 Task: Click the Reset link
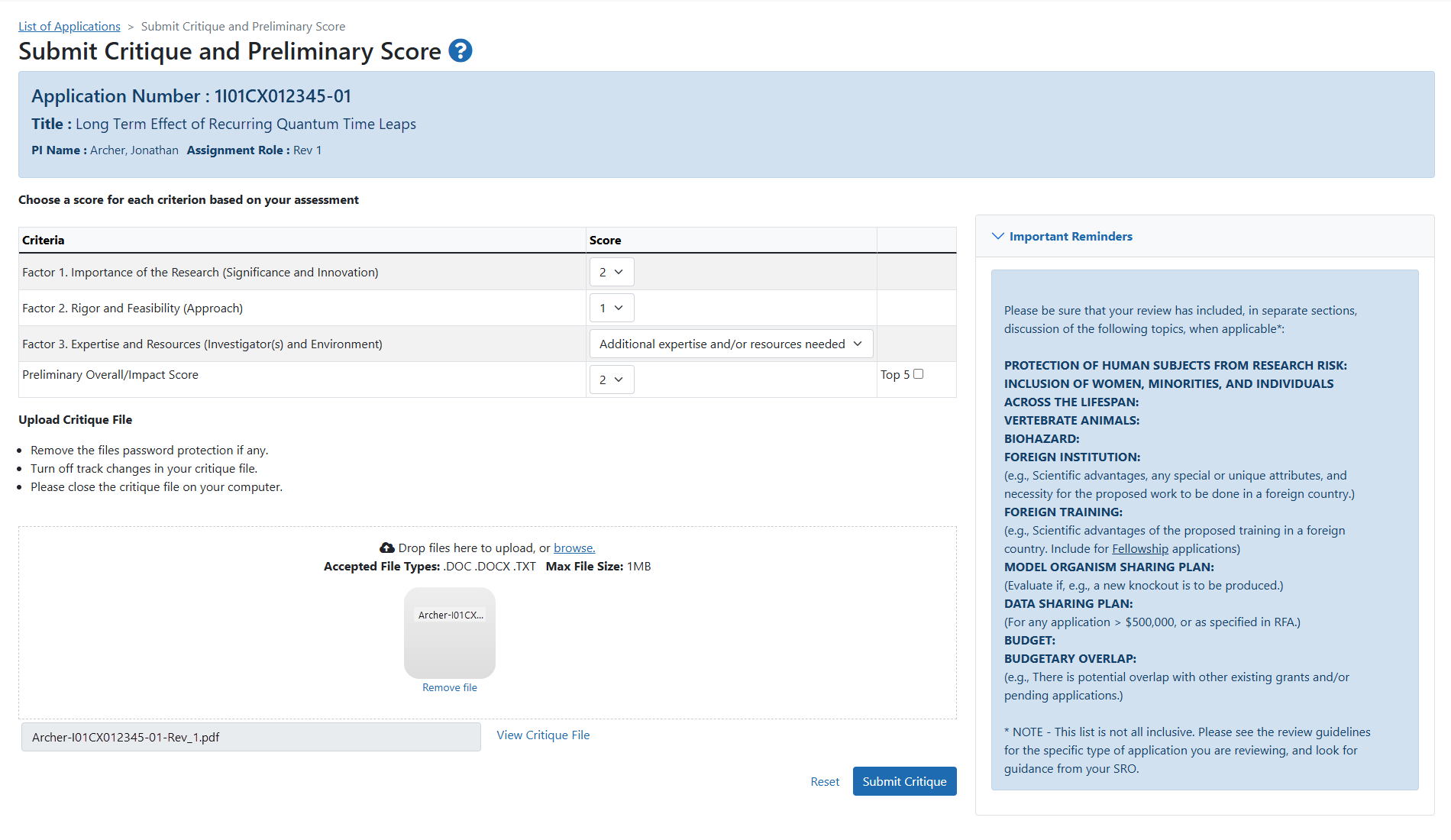[x=825, y=781]
